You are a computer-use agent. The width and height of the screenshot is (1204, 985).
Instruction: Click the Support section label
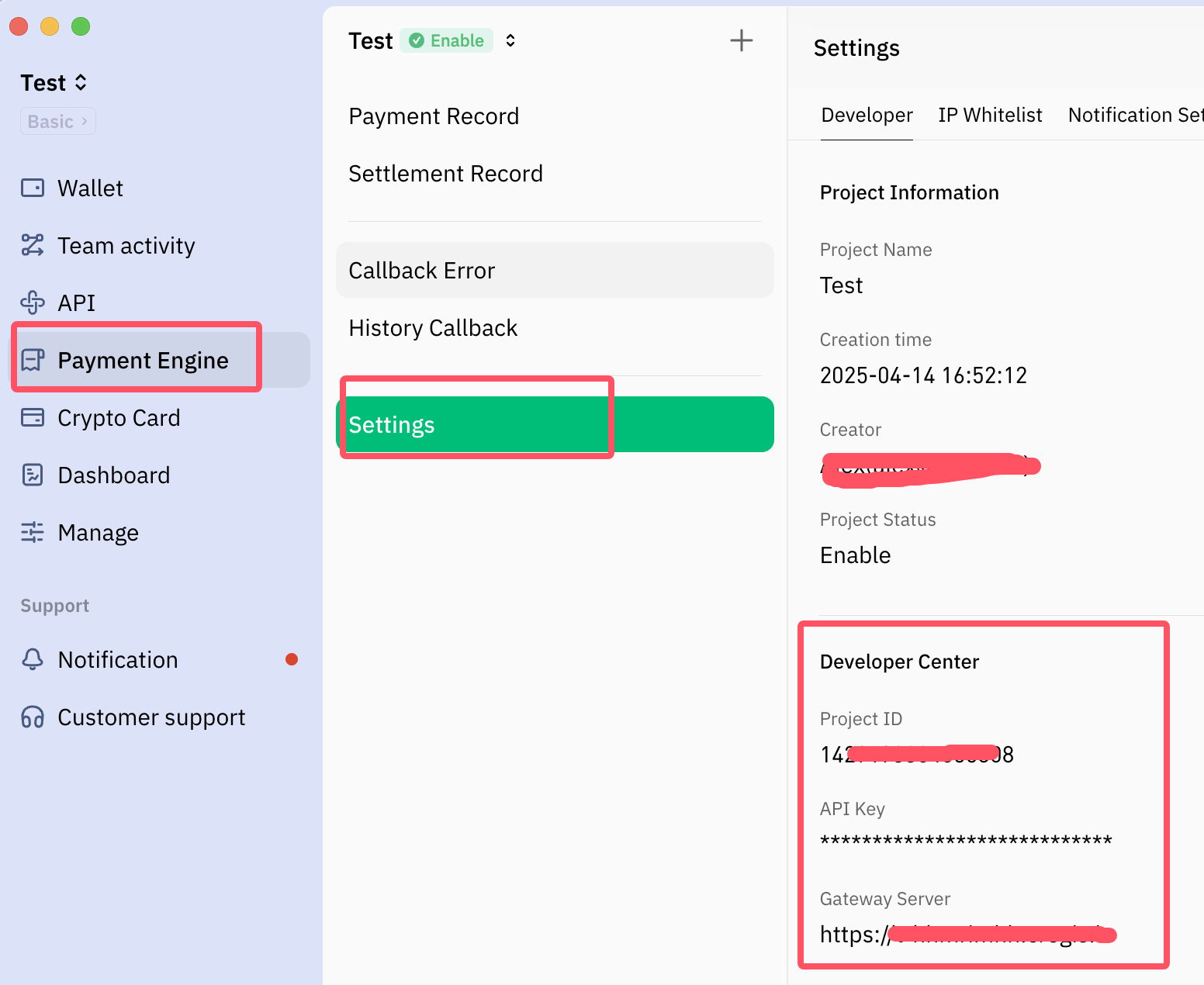(54, 605)
